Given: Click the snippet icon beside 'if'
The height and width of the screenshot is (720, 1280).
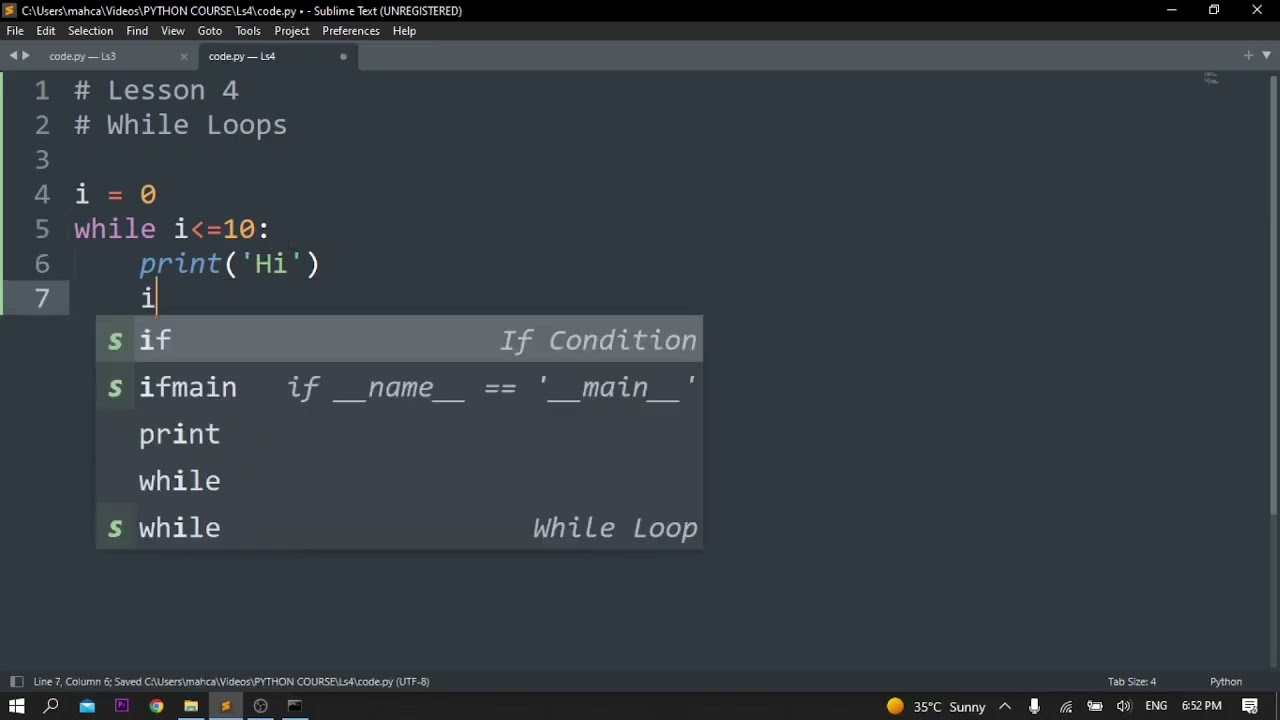Looking at the screenshot, I should [x=115, y=341].
